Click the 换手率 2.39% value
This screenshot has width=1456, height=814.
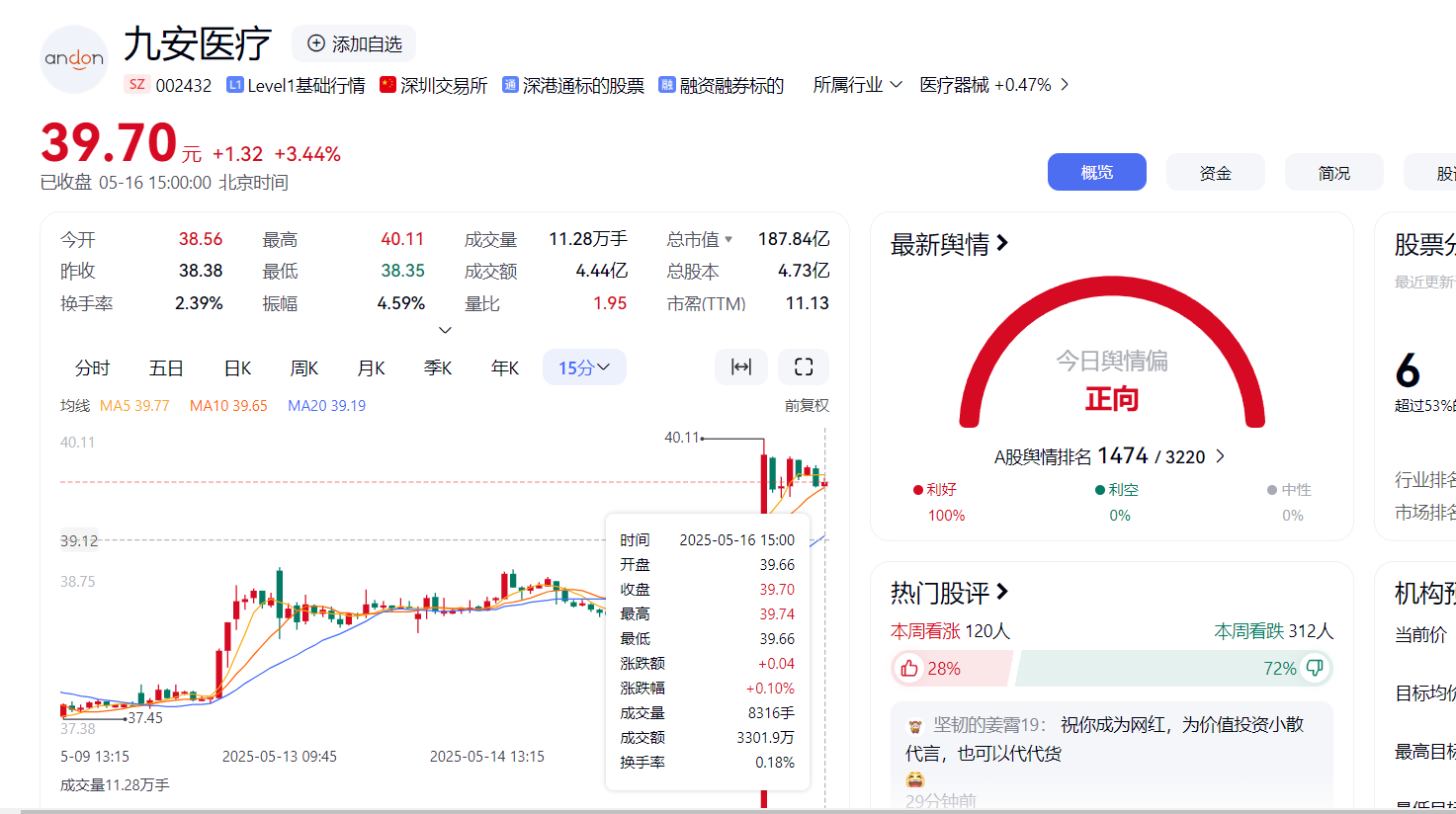(199, 303)
